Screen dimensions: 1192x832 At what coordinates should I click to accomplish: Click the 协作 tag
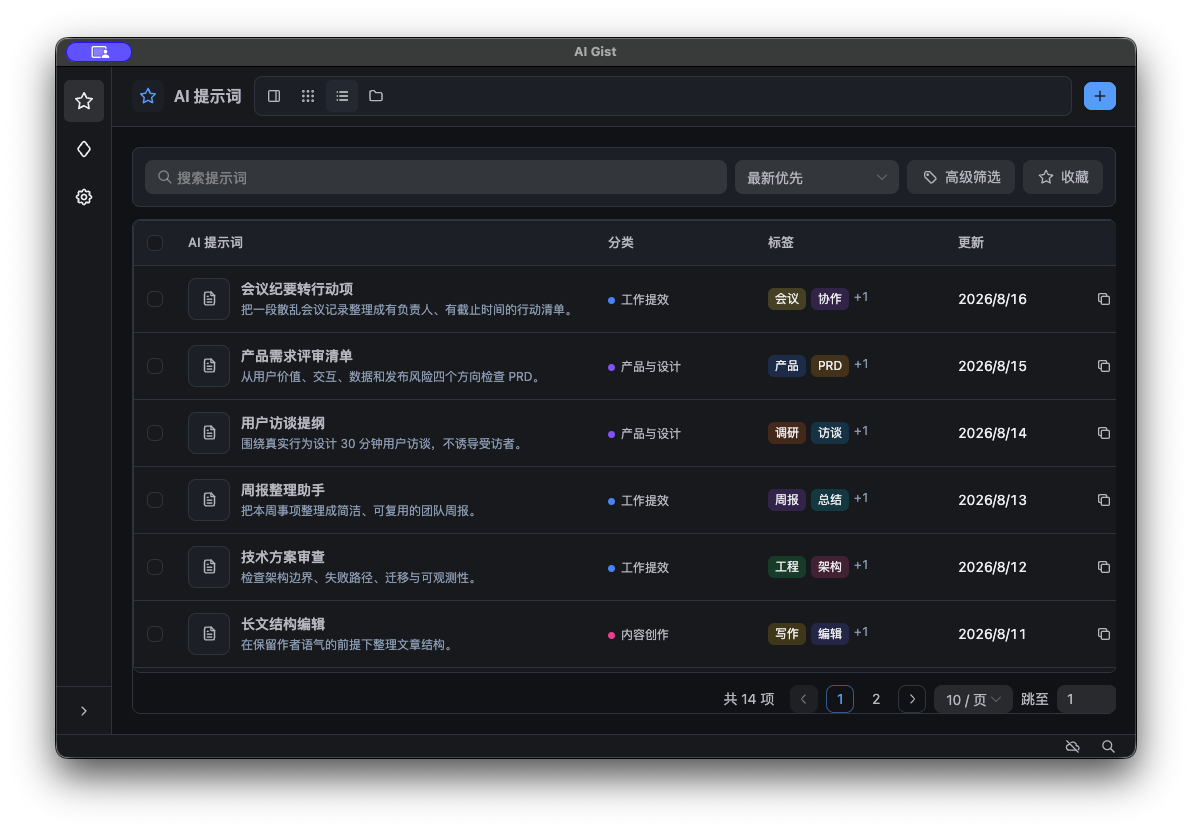(829, 299)
